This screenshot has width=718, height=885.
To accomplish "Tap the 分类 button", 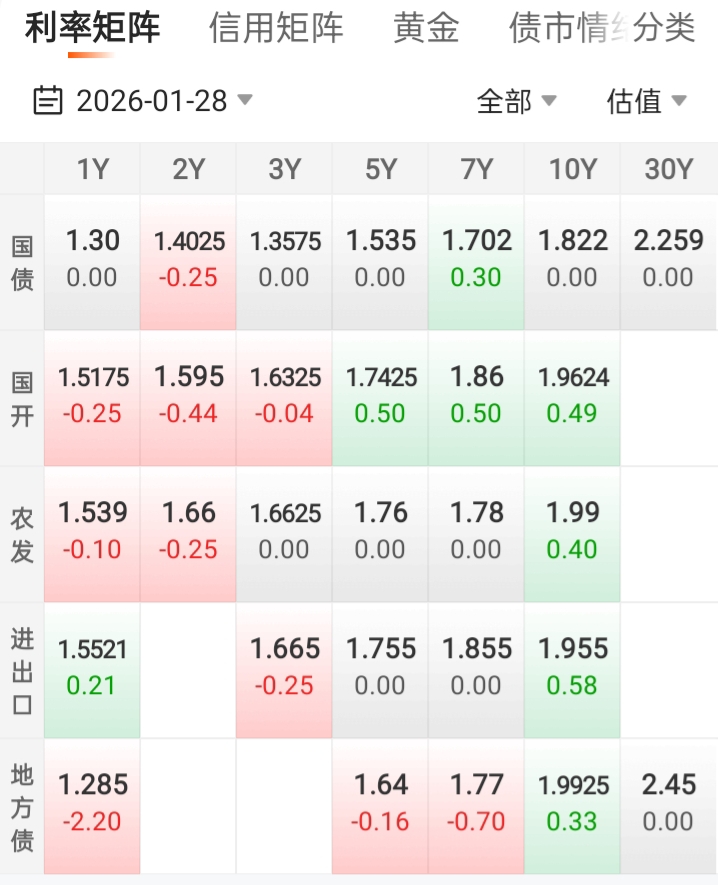I will [x=665, y=29].
